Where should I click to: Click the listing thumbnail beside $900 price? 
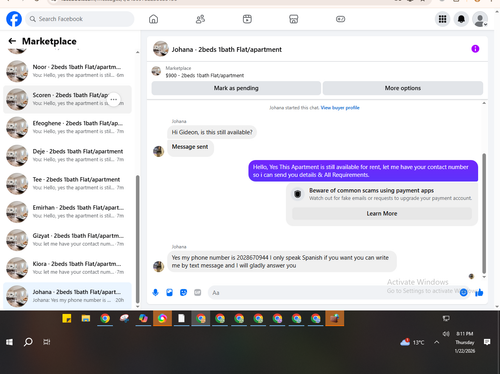(x=156, y=71)
